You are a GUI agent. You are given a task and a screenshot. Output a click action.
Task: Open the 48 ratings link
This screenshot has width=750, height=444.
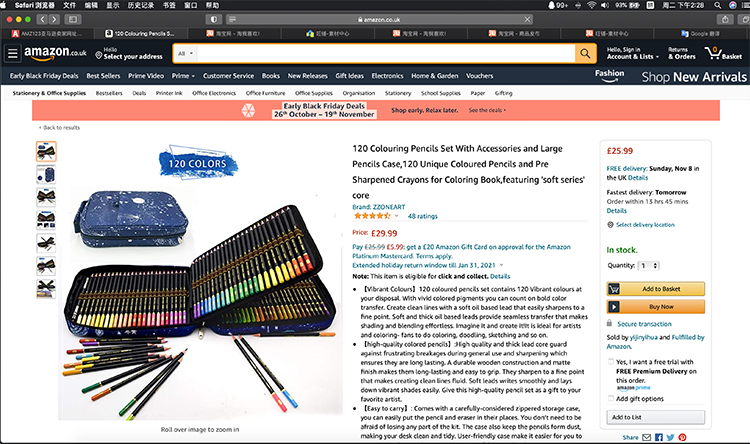pos(422,216)
